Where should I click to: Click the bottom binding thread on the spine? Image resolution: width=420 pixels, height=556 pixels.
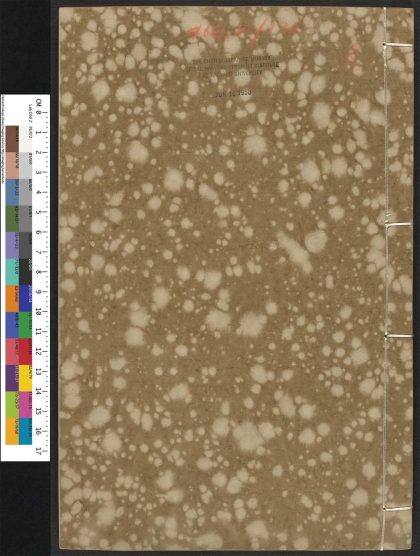point(398,508)
